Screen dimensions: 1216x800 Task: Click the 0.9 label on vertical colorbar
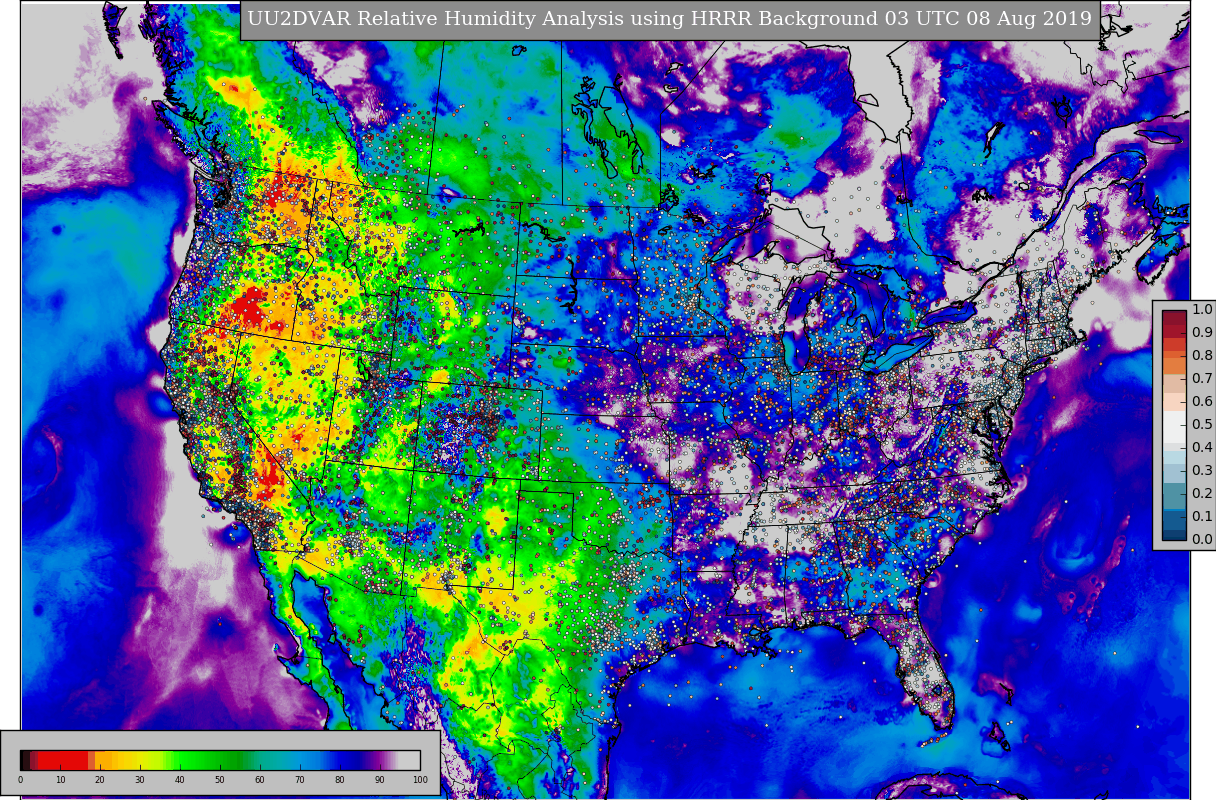[x=1202, y=333]
